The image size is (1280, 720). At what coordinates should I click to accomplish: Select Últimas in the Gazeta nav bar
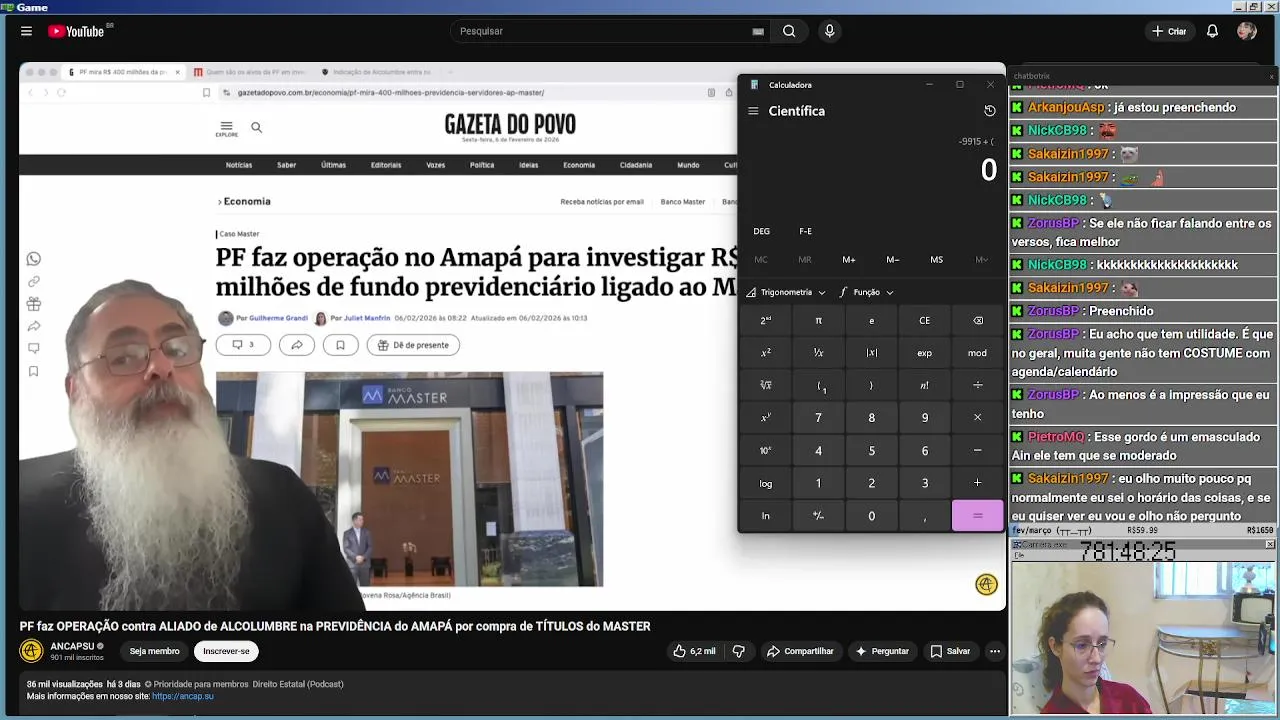[333, 165]
